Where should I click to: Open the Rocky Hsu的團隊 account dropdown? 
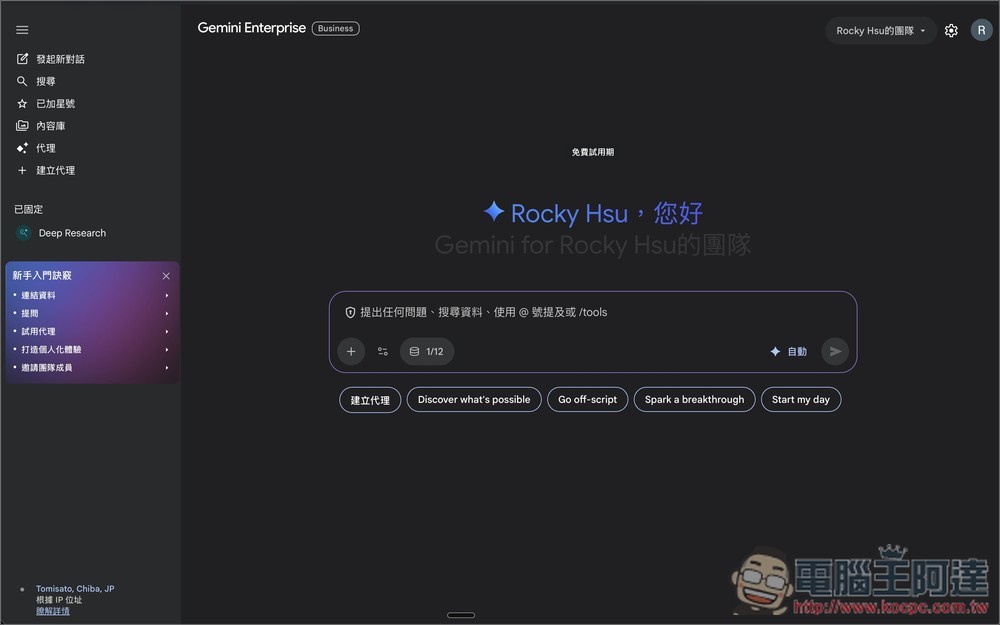pyautogui.click(x=880, y=30)
